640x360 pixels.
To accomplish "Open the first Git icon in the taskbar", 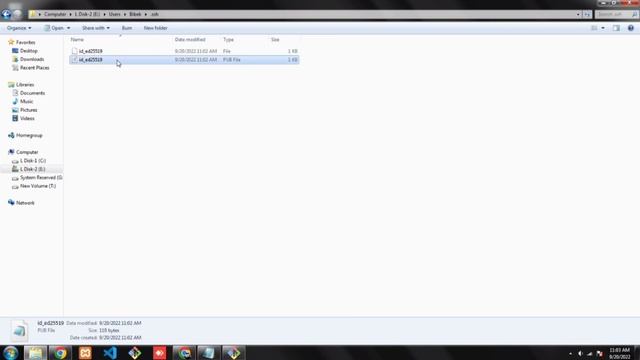I will 135,353.
